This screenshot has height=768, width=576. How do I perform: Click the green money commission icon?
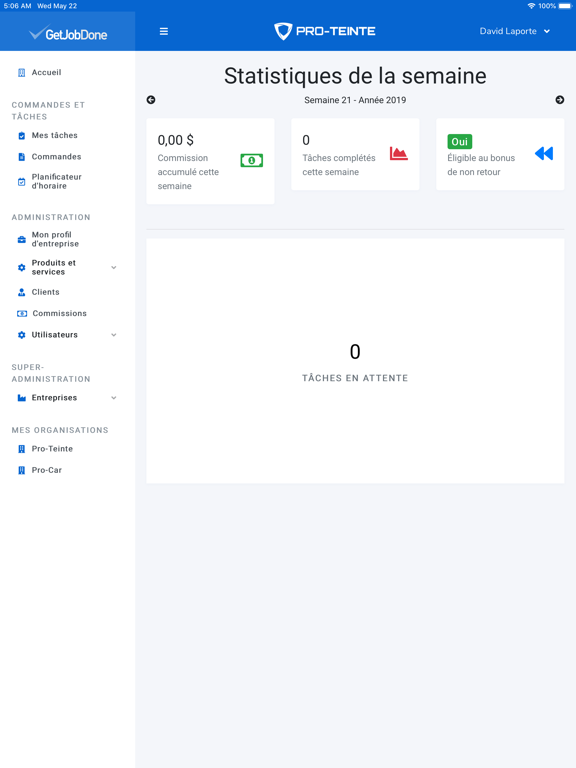252,160
